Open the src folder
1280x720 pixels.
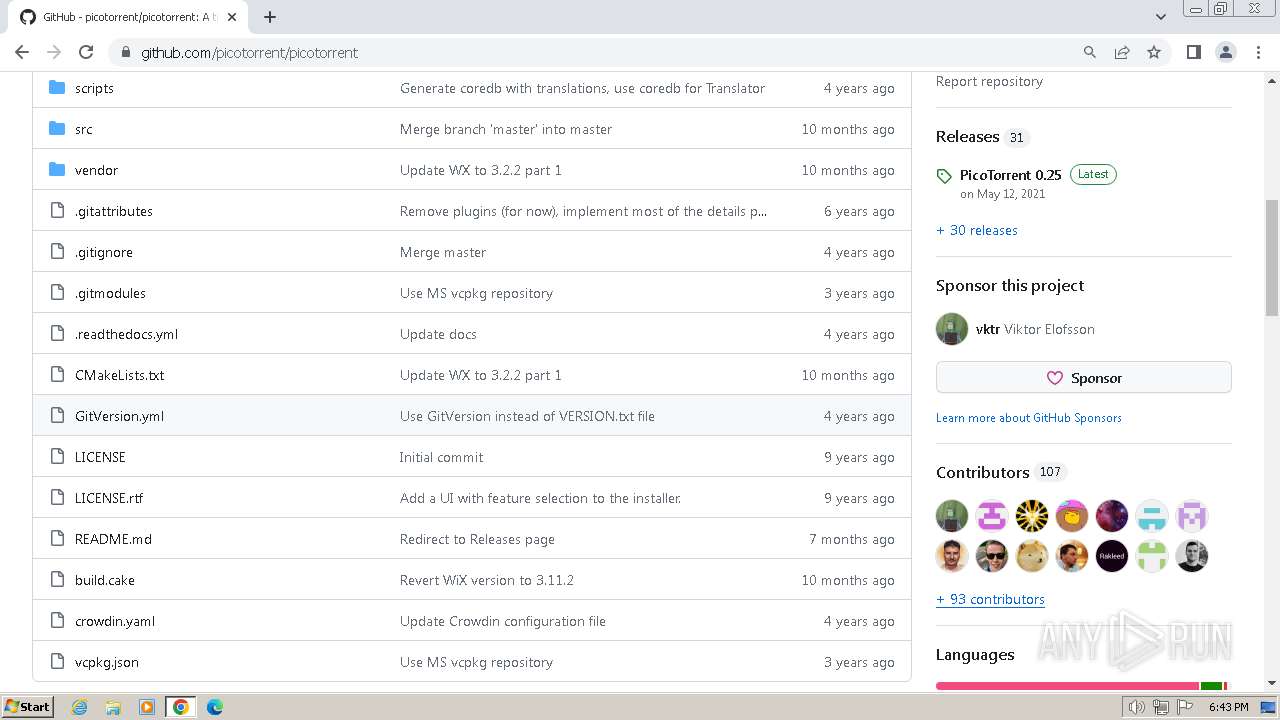click(84, 129)
